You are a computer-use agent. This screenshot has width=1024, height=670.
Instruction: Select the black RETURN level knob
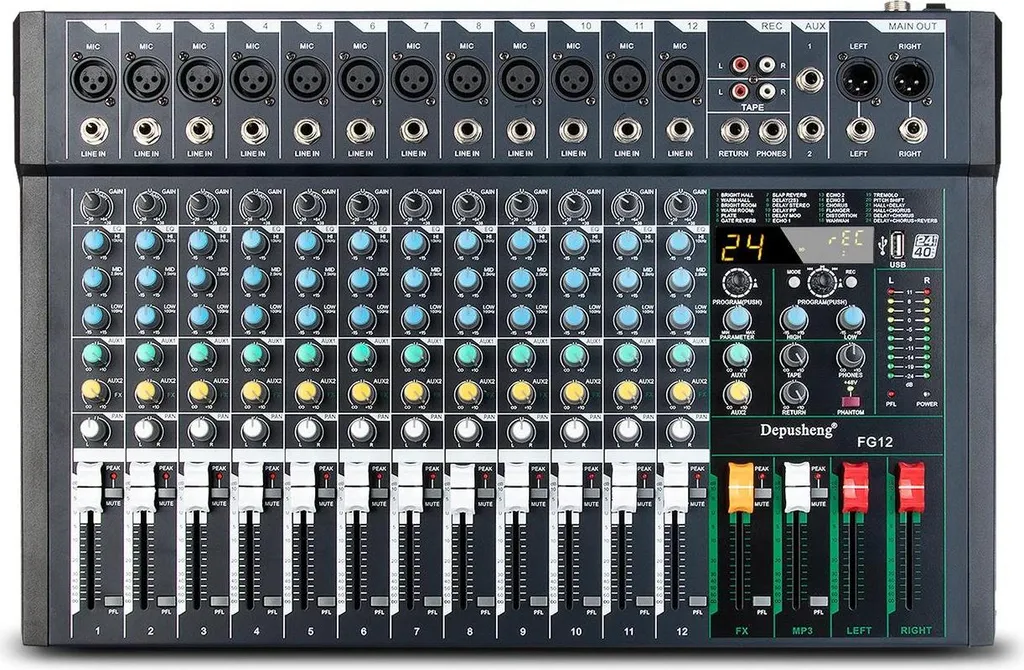pos(794,394)
